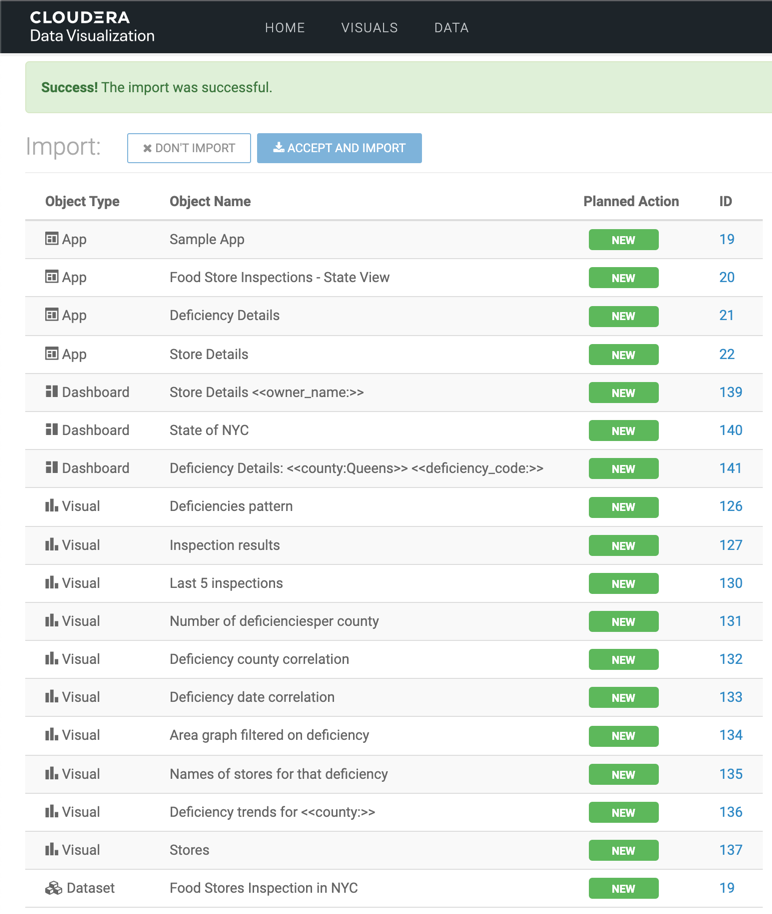This screenshot has height=914, width=772.
Task: Click the Cloudera Data Visualization logo
Action: point(92,27)
